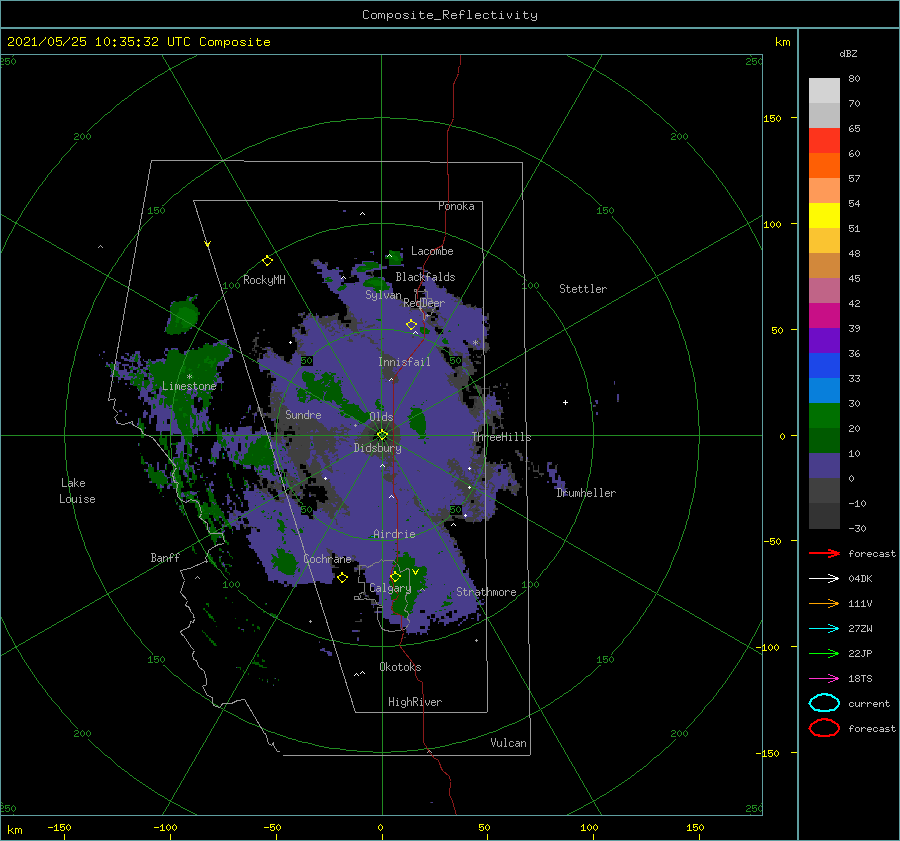Click the Lacombe city label
Screen dimensions: 900x841
tap(432, 251)
